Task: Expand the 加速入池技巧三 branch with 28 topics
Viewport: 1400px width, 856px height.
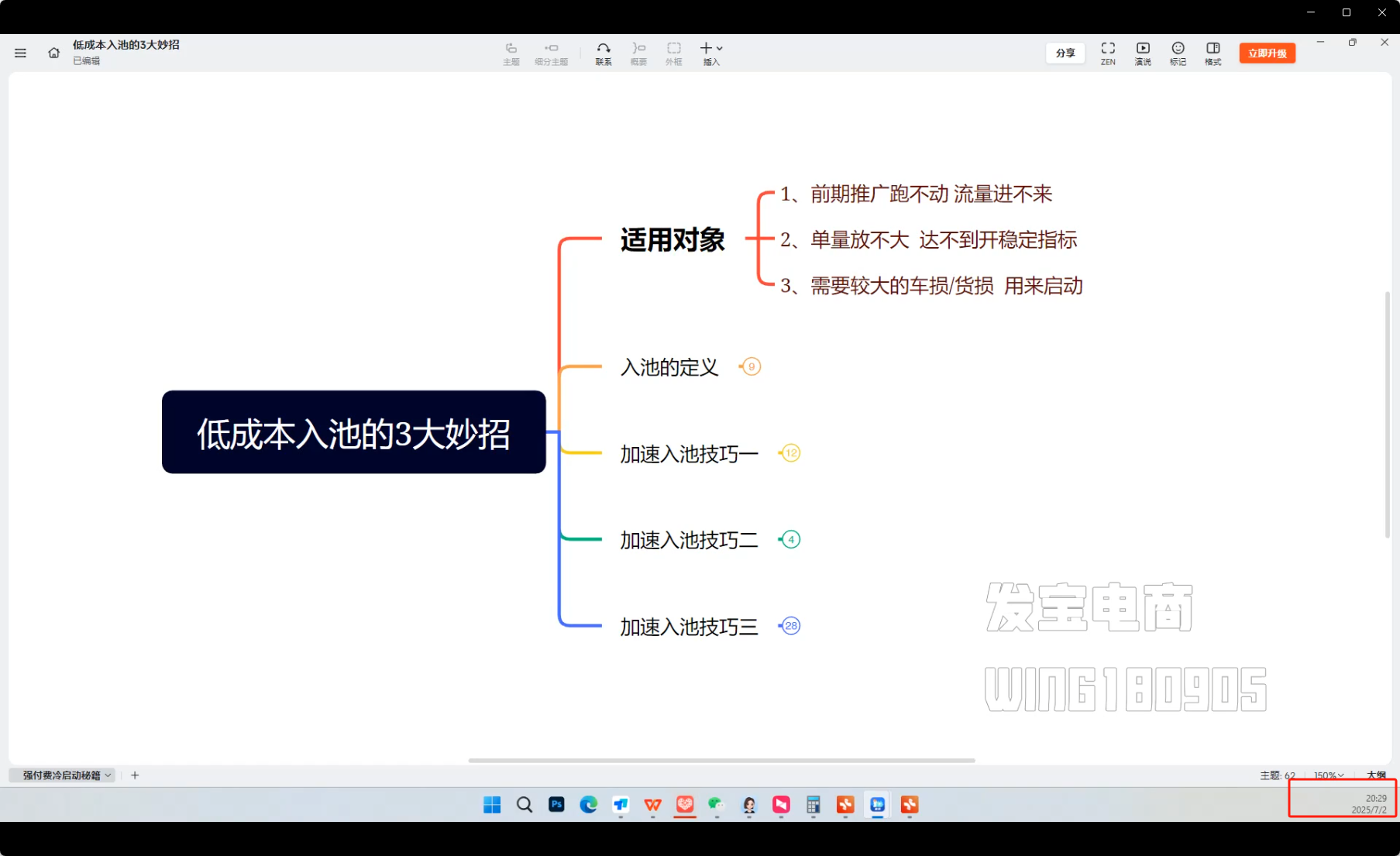Action: click(x=789, y=625)
